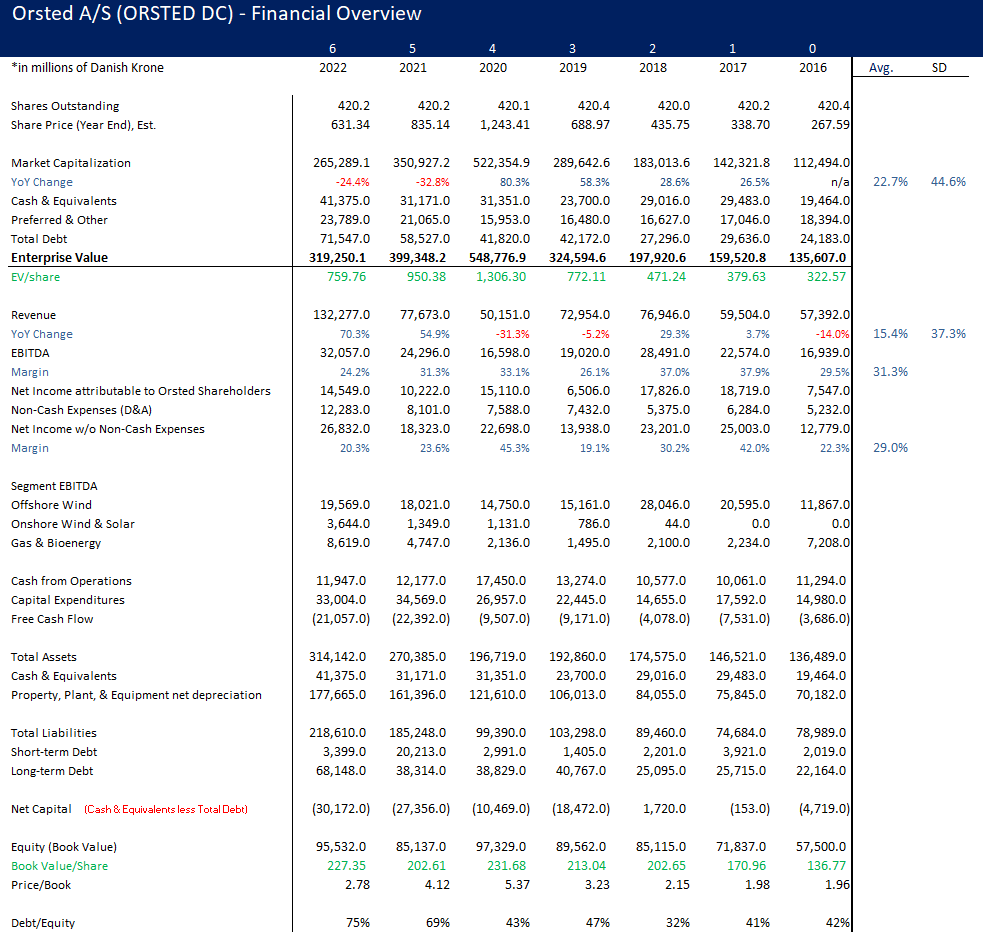Click Capital Expenditures value 34,569.0
Image resolution: width=983 pixels, height=941 pixels.
tap(421, 600)
